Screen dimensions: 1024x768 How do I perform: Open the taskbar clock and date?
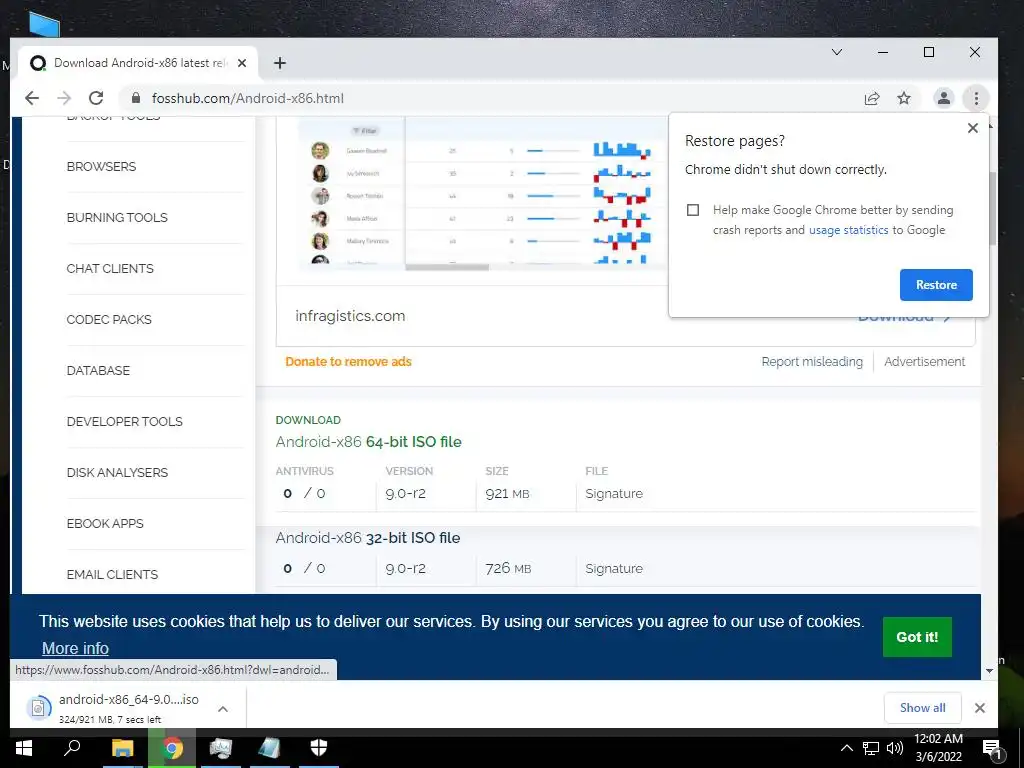(x=938, y=748)
